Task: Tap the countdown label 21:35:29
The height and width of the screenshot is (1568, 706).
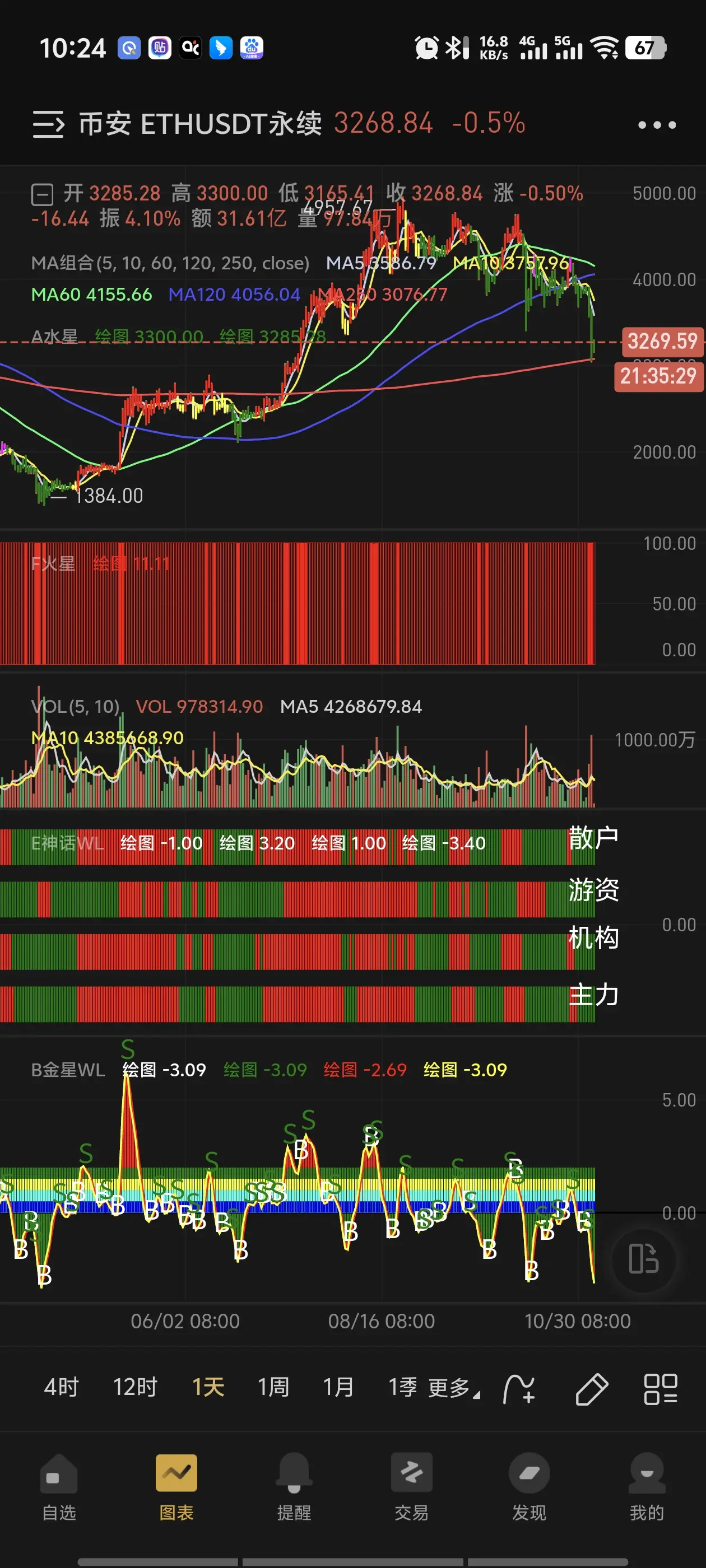Action: click(658, 376)
